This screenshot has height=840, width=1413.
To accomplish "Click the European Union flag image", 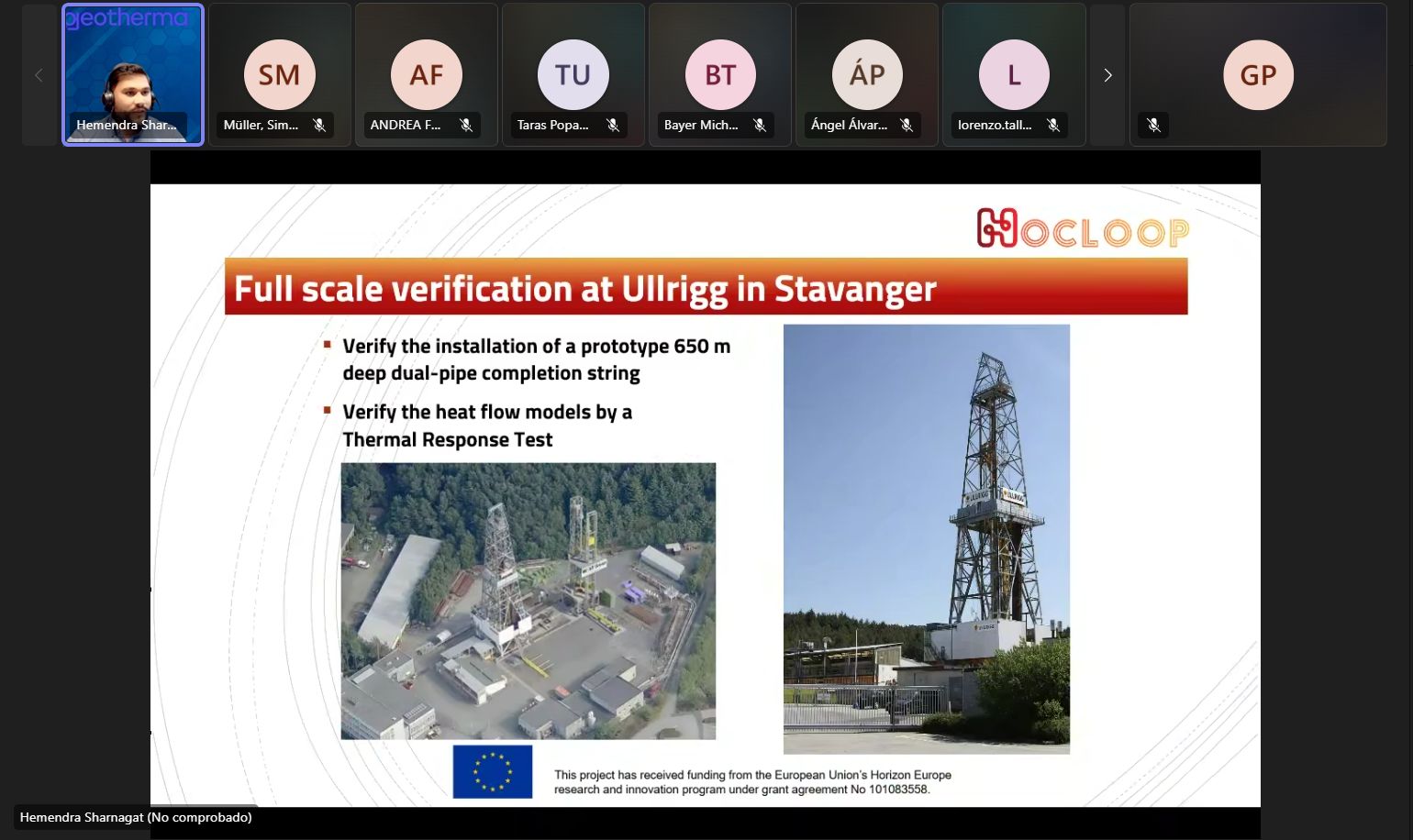I will pos(493,771).
